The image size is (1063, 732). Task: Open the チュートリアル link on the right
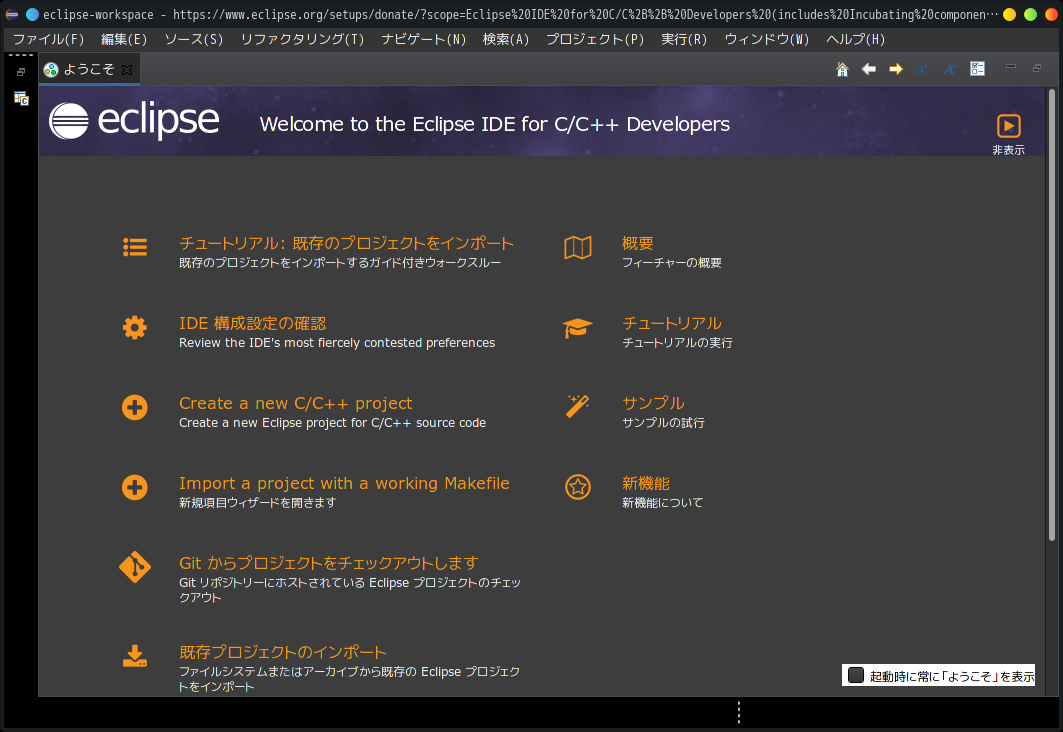(x=672, y=323)
